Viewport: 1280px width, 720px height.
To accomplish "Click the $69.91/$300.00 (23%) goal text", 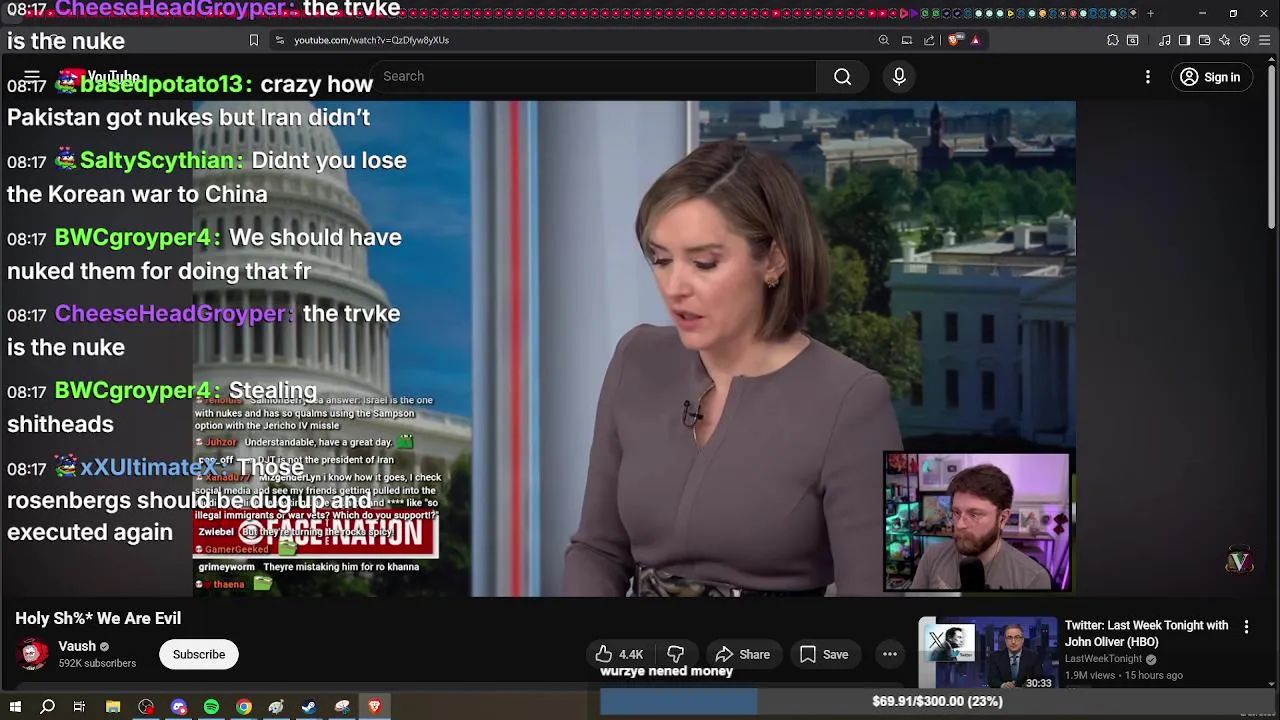I will (937, 701).
